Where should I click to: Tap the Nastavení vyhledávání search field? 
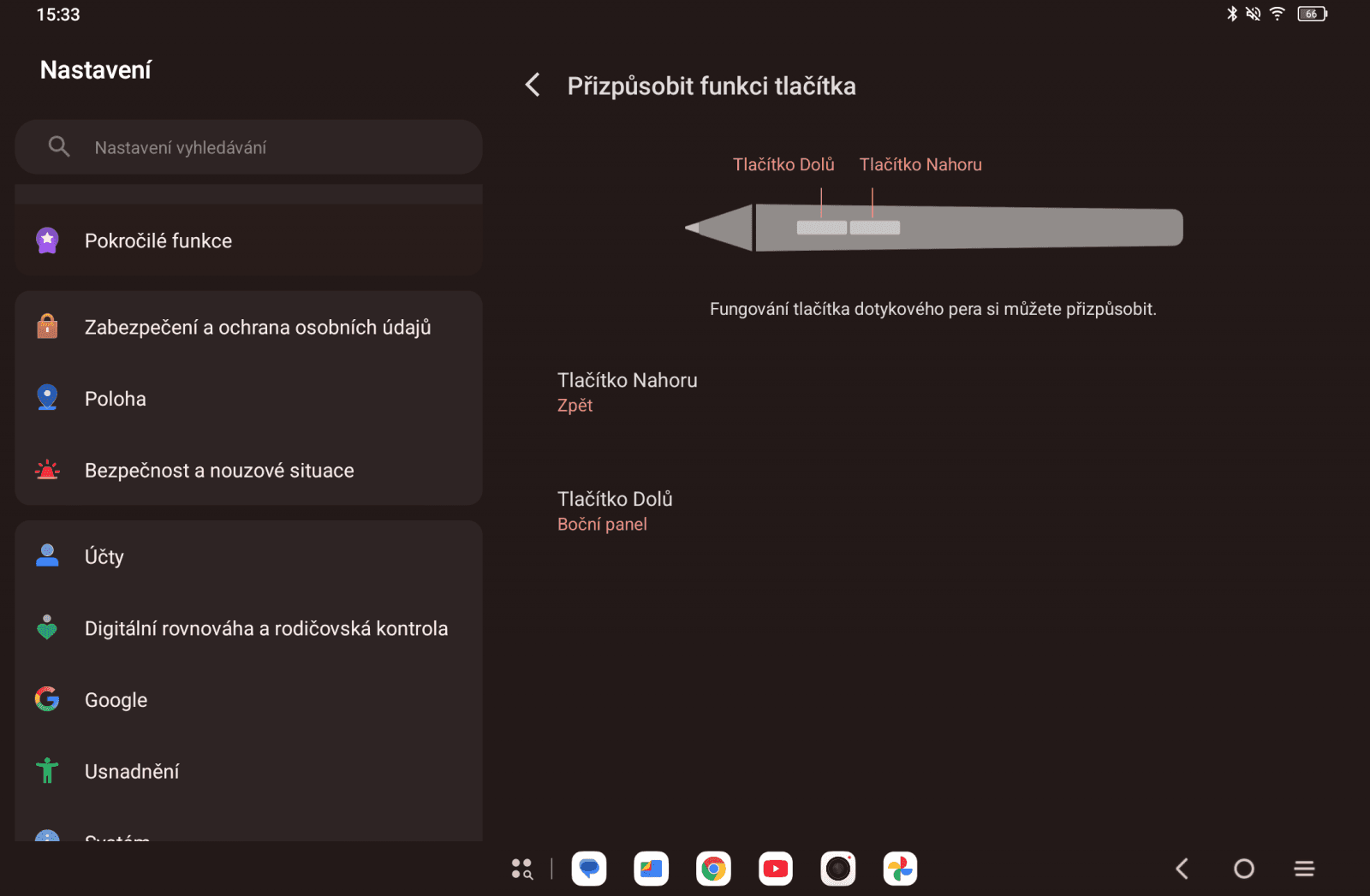tap(248, 146)
